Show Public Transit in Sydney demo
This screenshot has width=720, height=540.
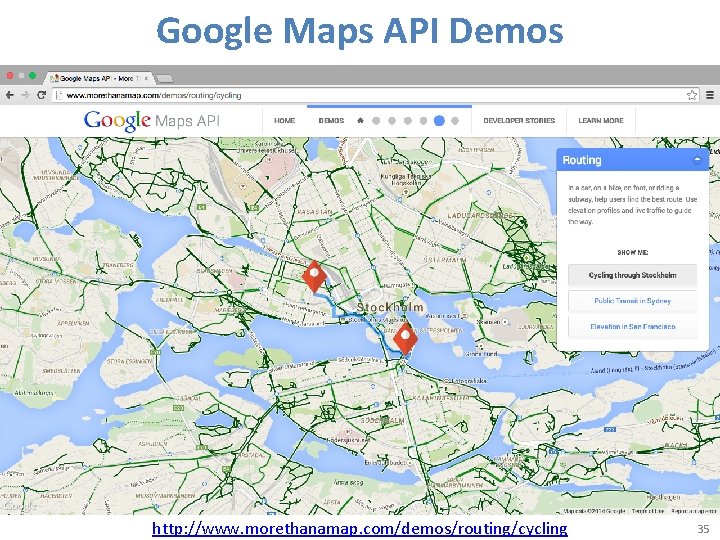pos(632,301)
